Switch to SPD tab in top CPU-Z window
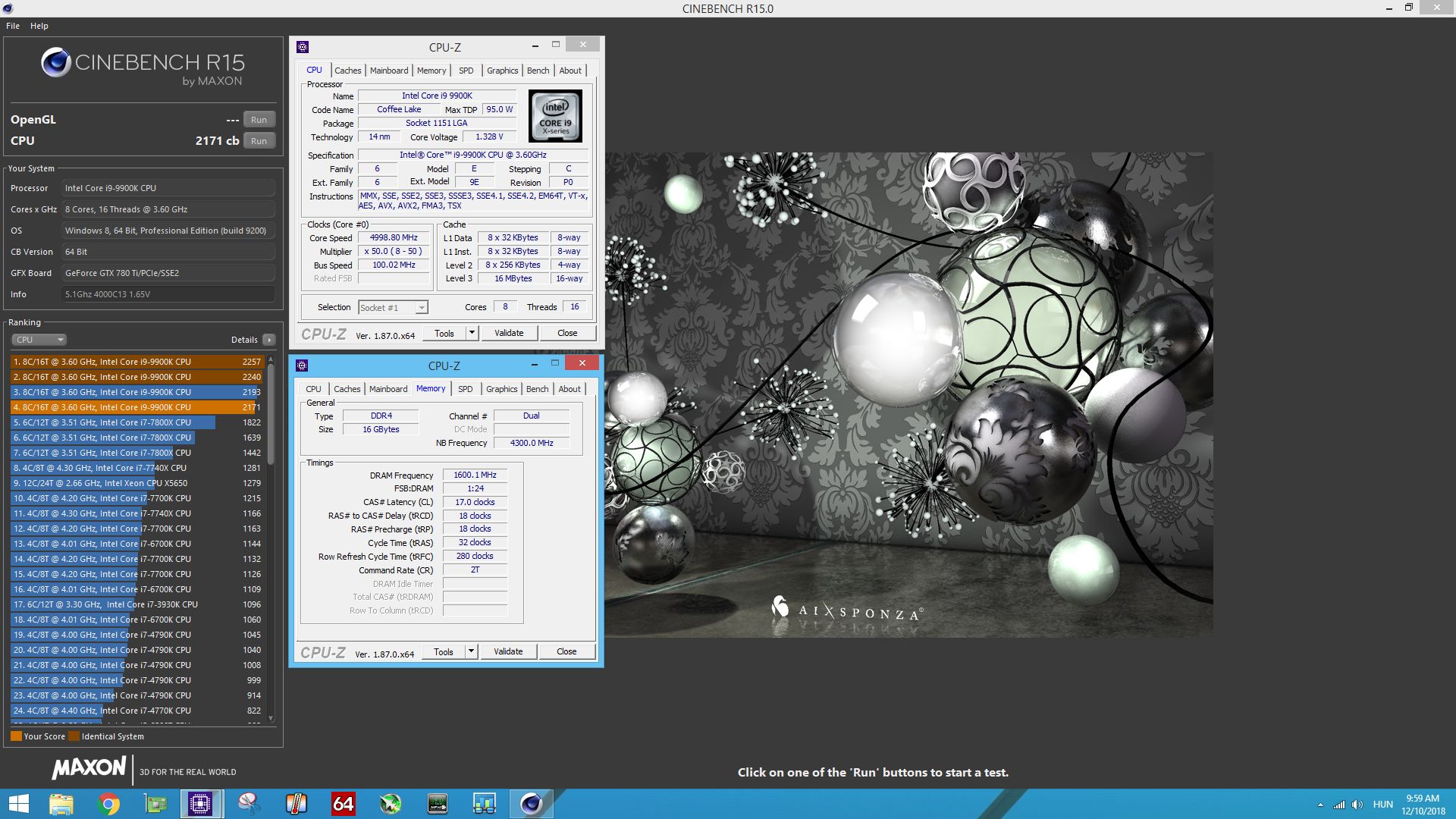1456x819 pixels. (x=466, y=71)
